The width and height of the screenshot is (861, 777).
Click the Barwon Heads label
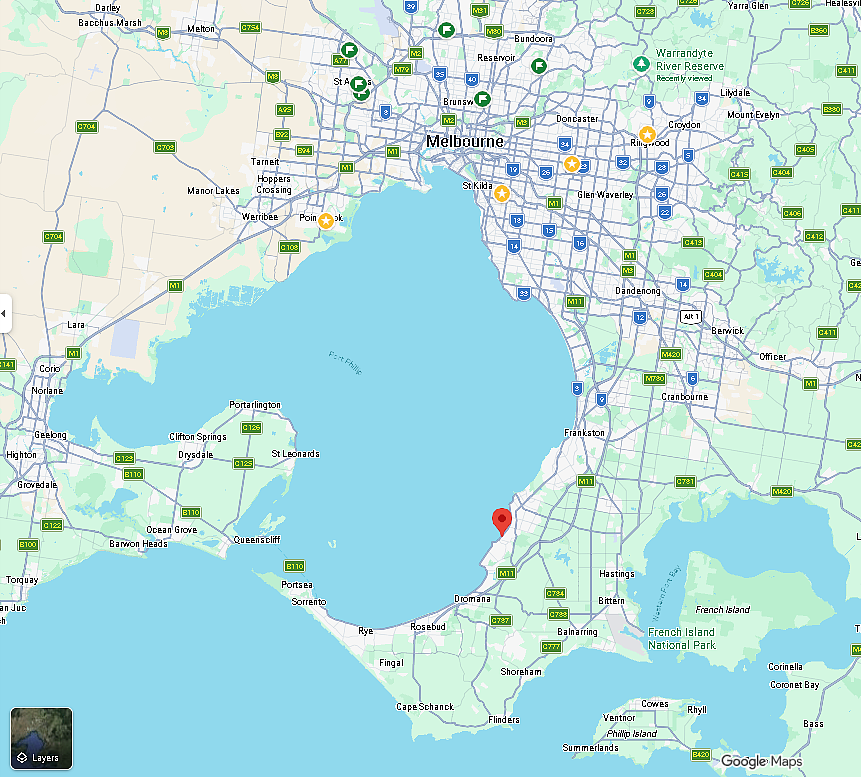[138, 544]
